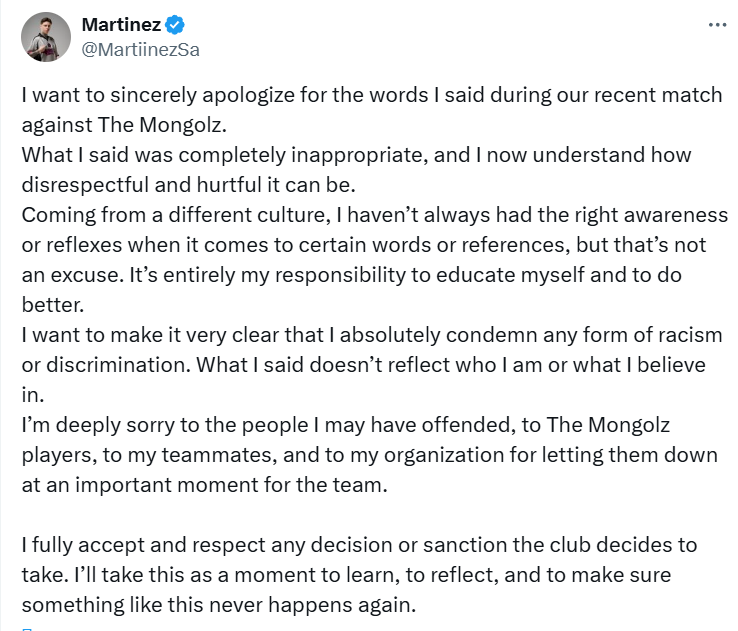This screenshot has height=631, width=738.
Task: Open the post's more options ellipsis menu
Action: point(716,25)
